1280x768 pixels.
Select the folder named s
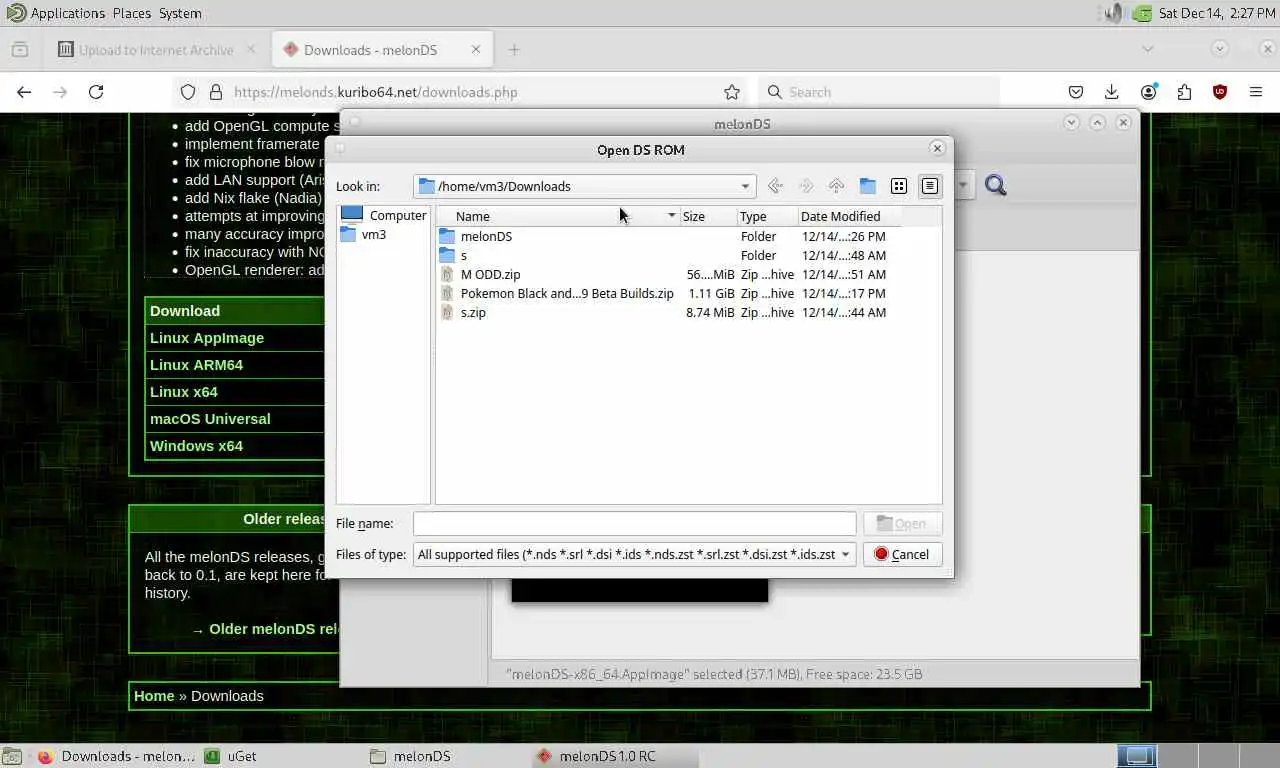pyautogui.click(x=454, y=255)
